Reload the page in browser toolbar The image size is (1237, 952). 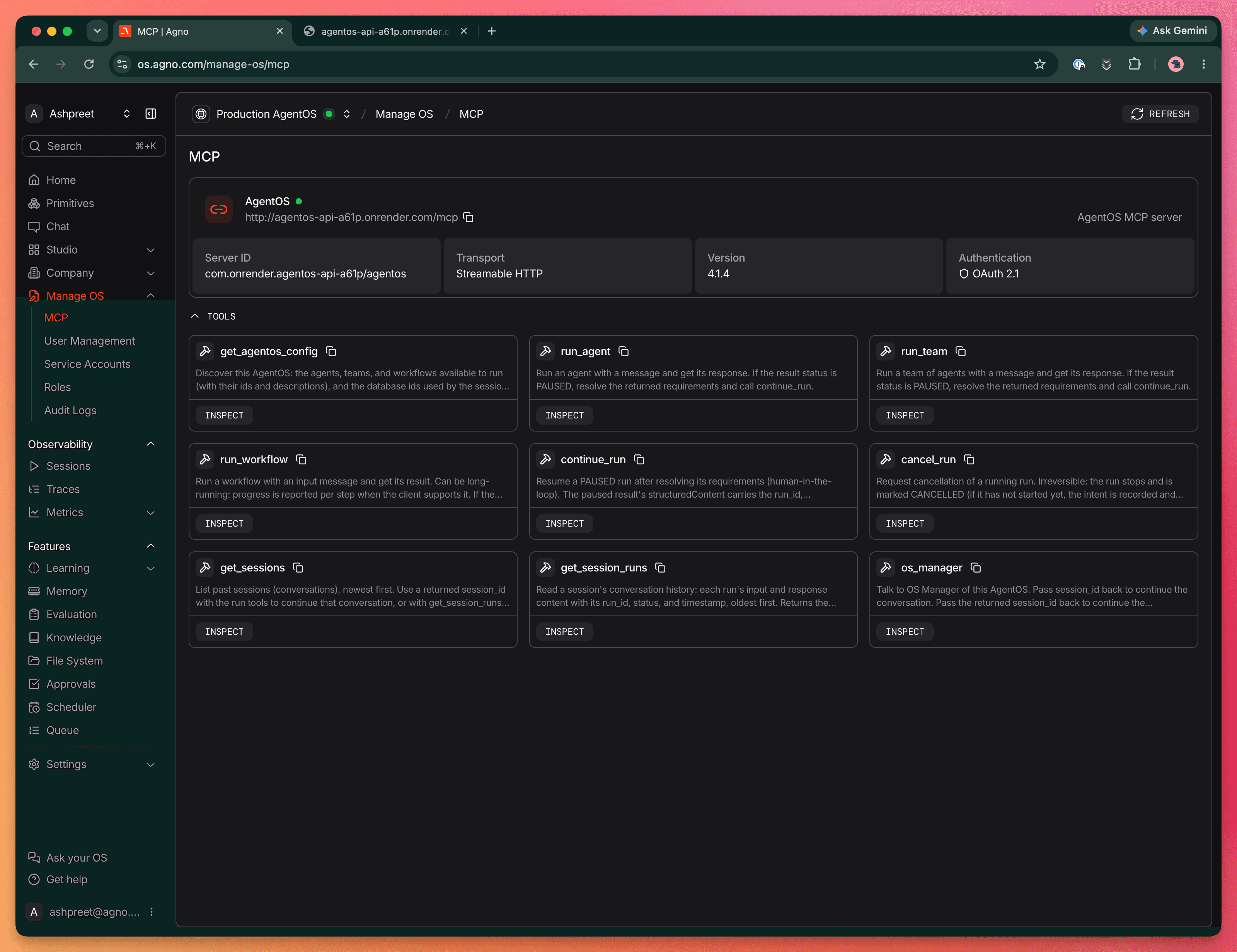tap(89, 64)
